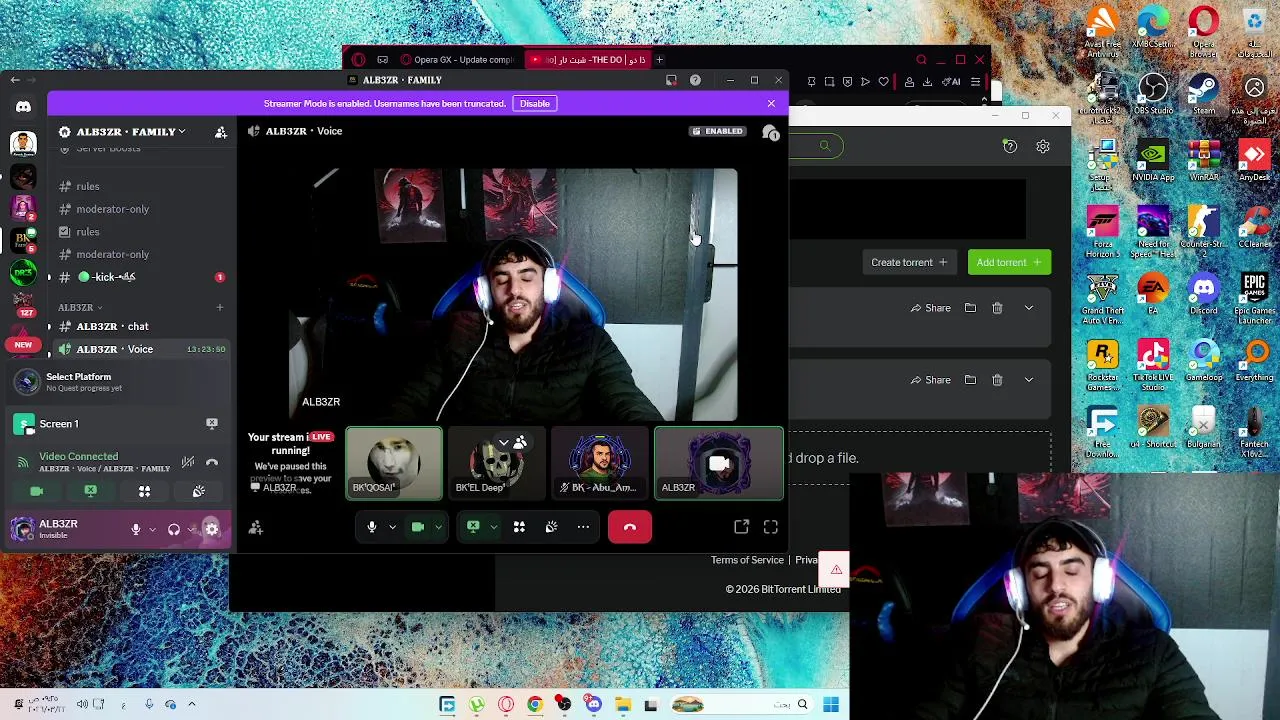This screenshot has width=1280, height=720.
Task: Disconnect with the red hang-up button
Action: tap(630, 527)
